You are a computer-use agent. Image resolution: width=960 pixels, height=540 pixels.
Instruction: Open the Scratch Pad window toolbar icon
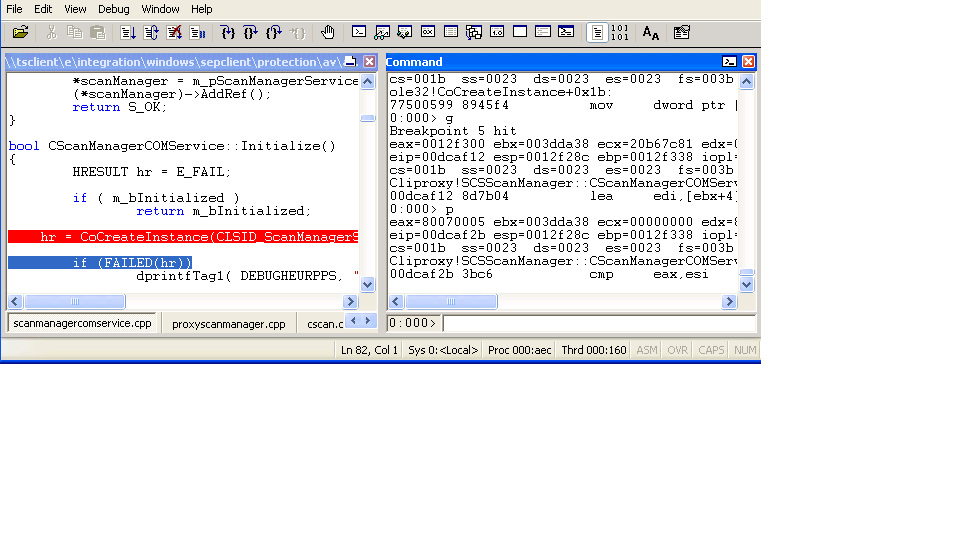pyautogui.click(x=520, y=32)
